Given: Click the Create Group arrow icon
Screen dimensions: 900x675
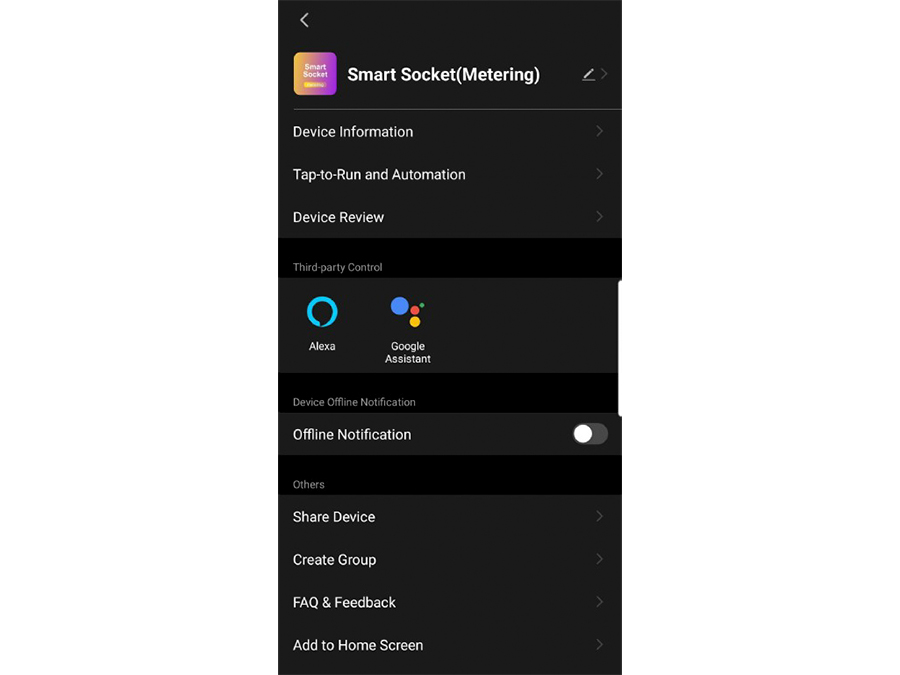Looking at the screenshot, I should pos(599,559).
